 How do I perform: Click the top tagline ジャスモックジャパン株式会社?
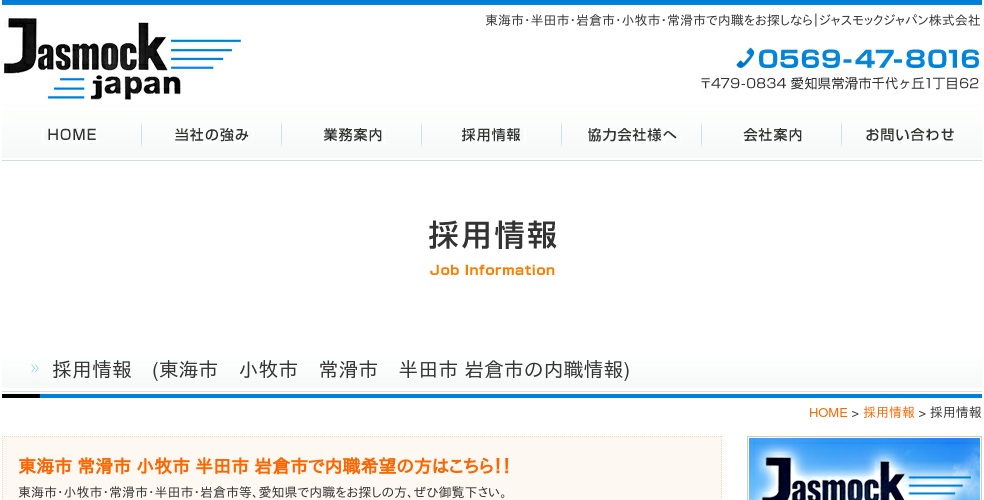coord(733,20)
